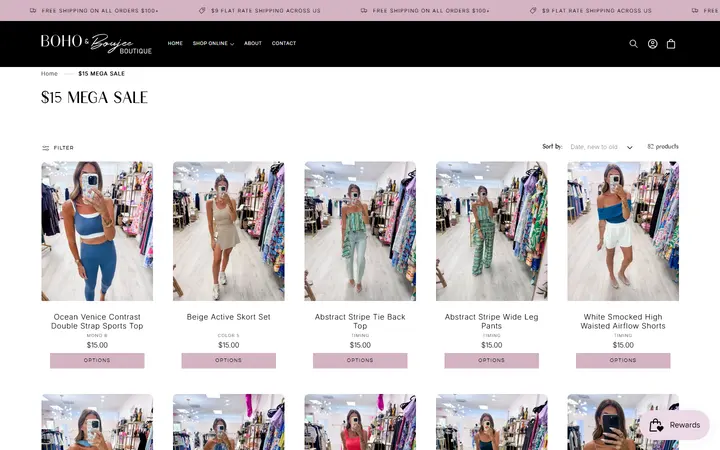This screenshot has width=720, height=450.
Task: Choose options for Abstract Stripe Tie Back Top
Action: click(360, 360)
